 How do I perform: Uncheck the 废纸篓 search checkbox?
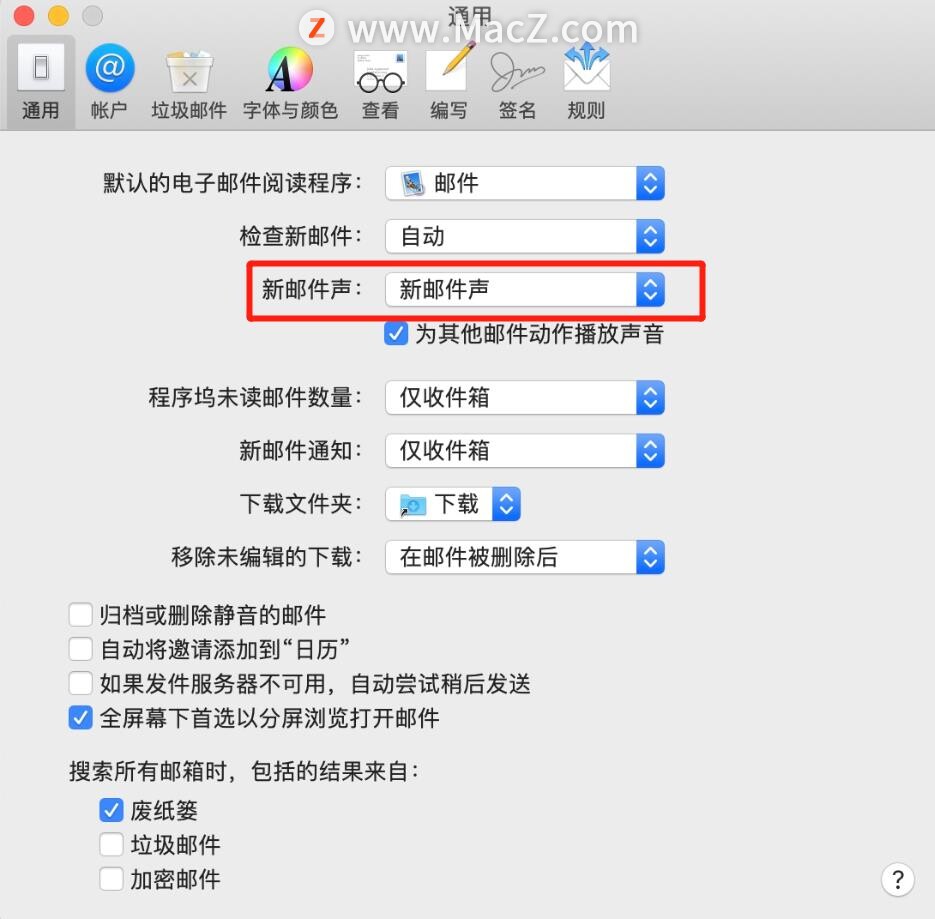click(x=112, y=810)
